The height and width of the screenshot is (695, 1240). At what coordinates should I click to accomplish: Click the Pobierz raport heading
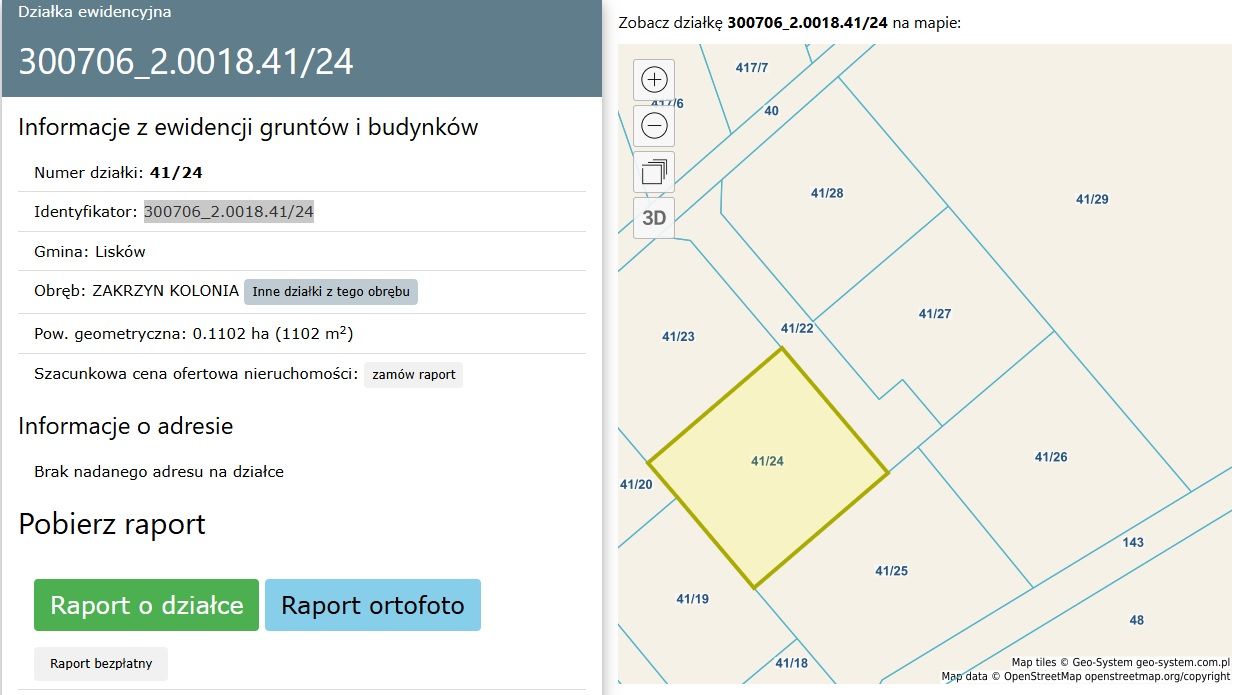tap(112, 524)
